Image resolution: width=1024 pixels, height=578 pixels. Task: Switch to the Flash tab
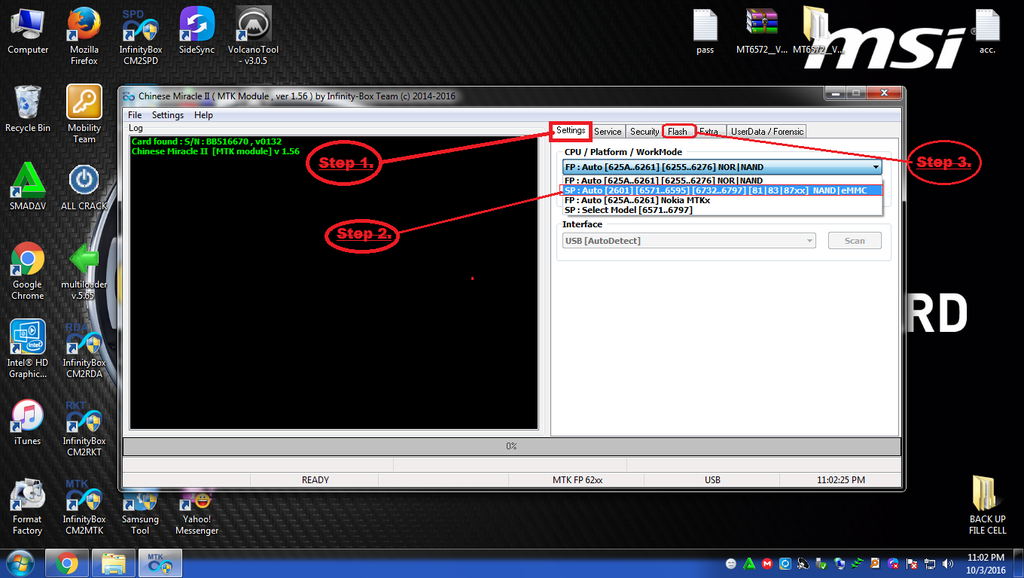(x=677, y=131)
